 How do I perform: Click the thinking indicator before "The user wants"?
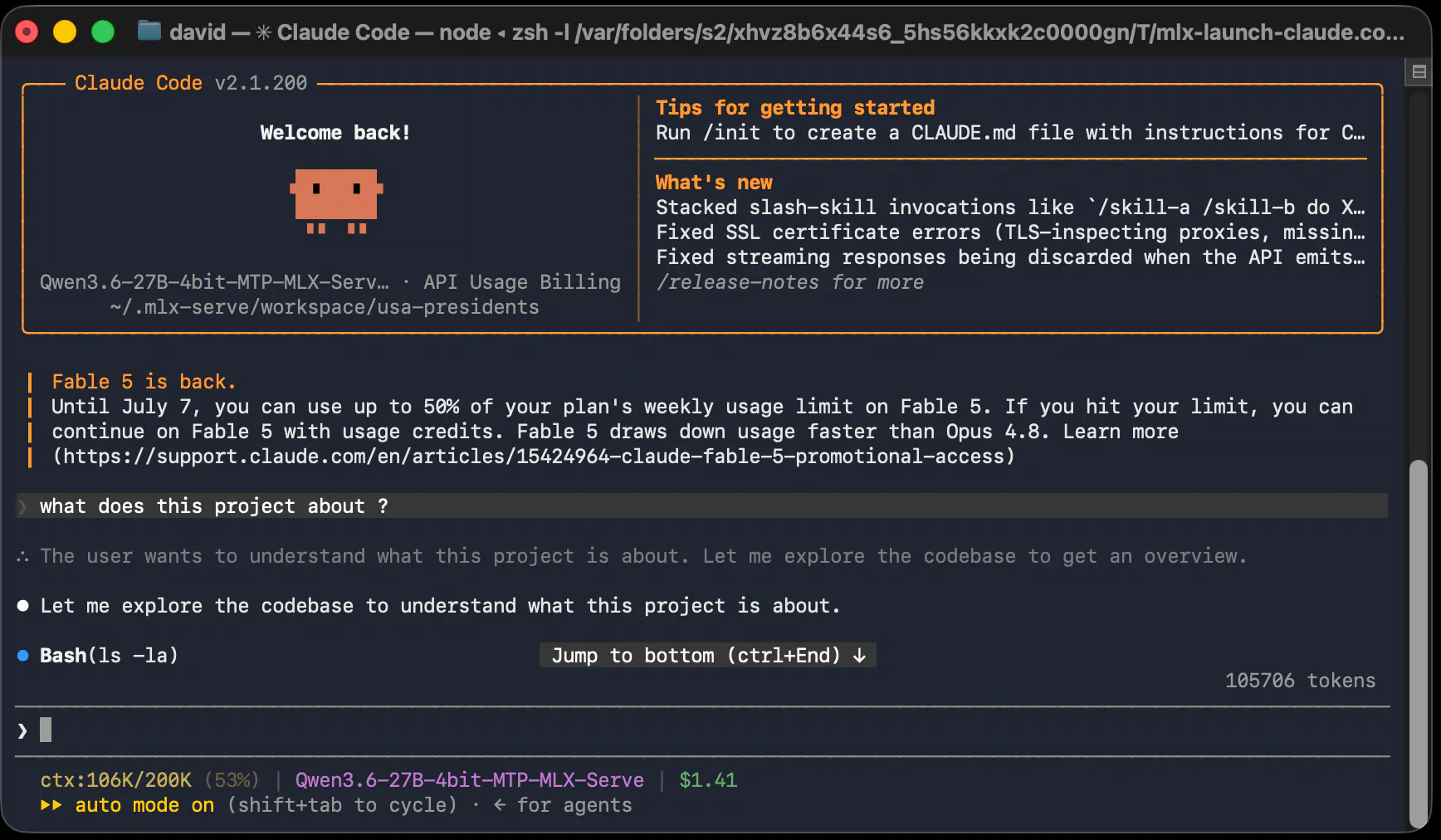(22, 556)
